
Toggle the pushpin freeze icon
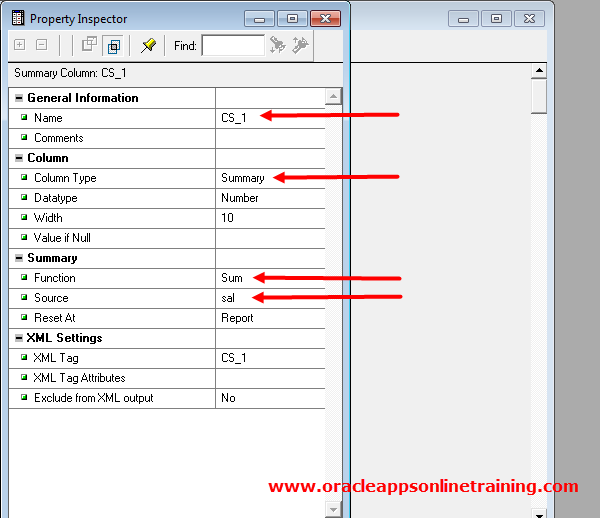click(148, 45)
